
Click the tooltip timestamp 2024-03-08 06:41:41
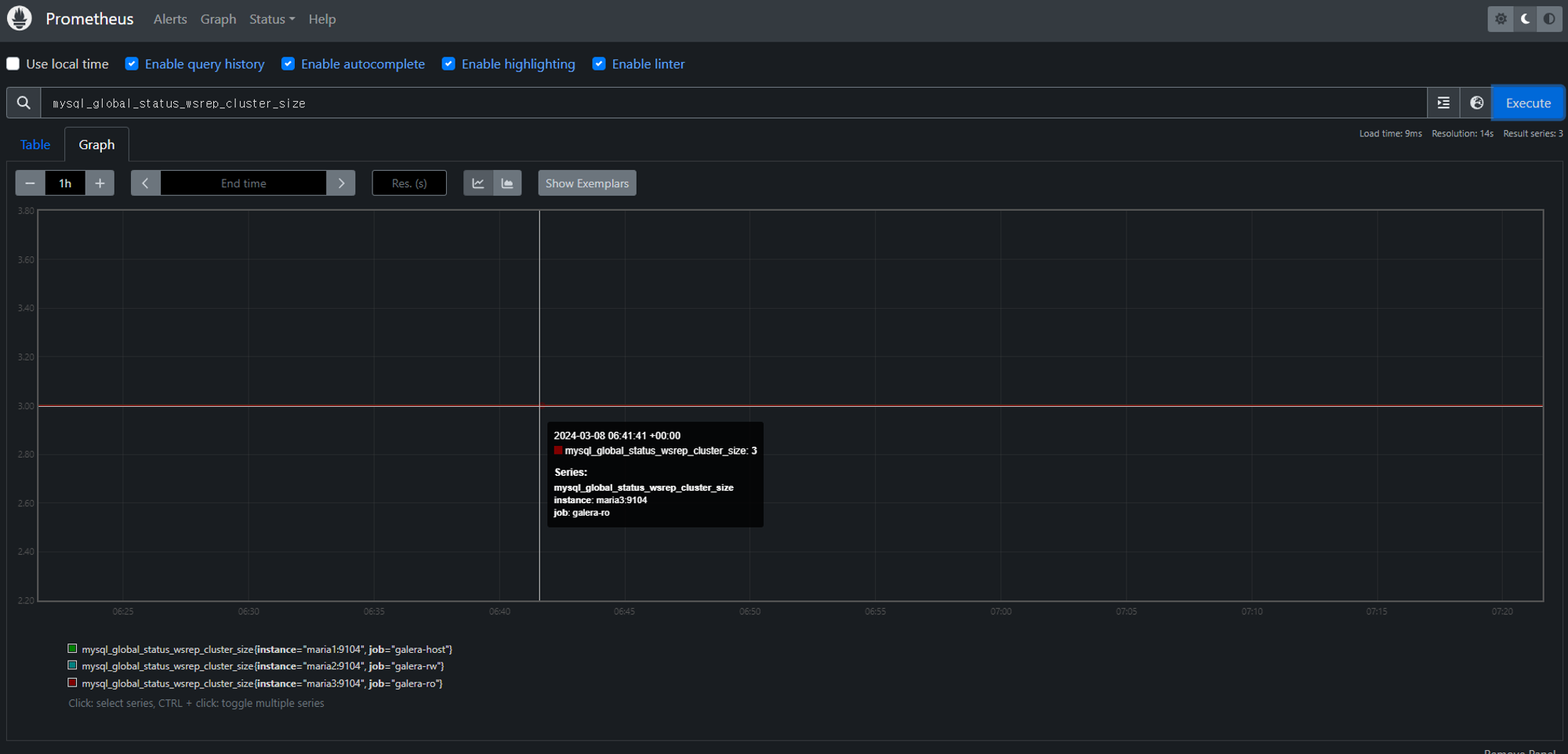(617, 436)
